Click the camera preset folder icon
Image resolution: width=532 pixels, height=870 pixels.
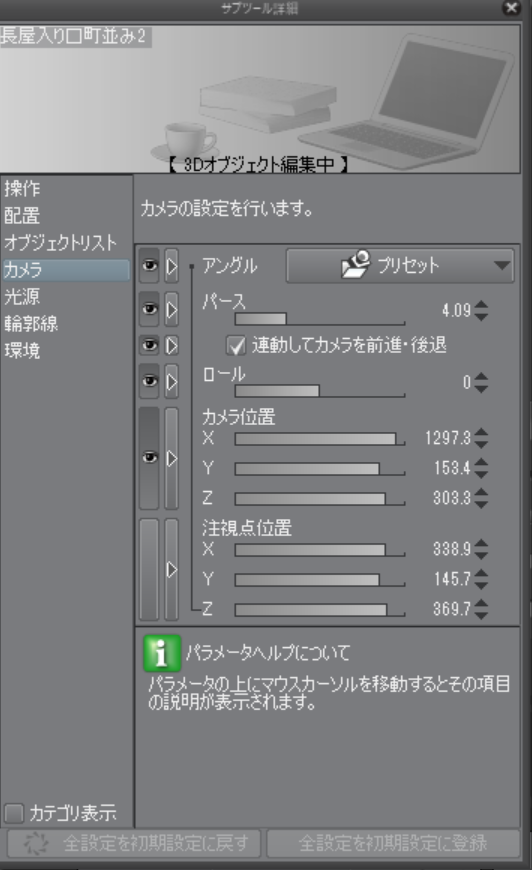tap(356, 264)
